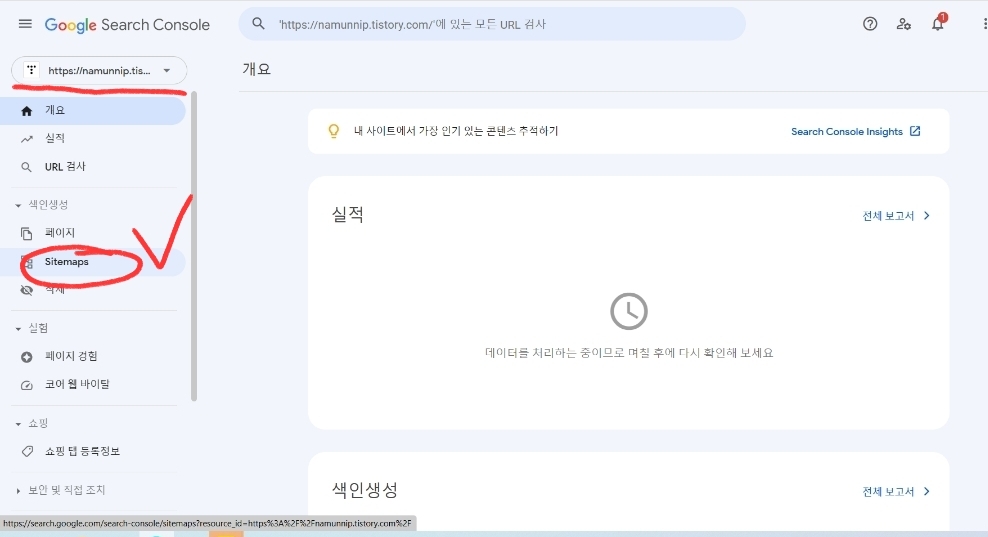Image resolution: width=988 pixels, height=537 pixels.
Task: Click the magnifier icon for URL 검사
Action: click(26, 167)
